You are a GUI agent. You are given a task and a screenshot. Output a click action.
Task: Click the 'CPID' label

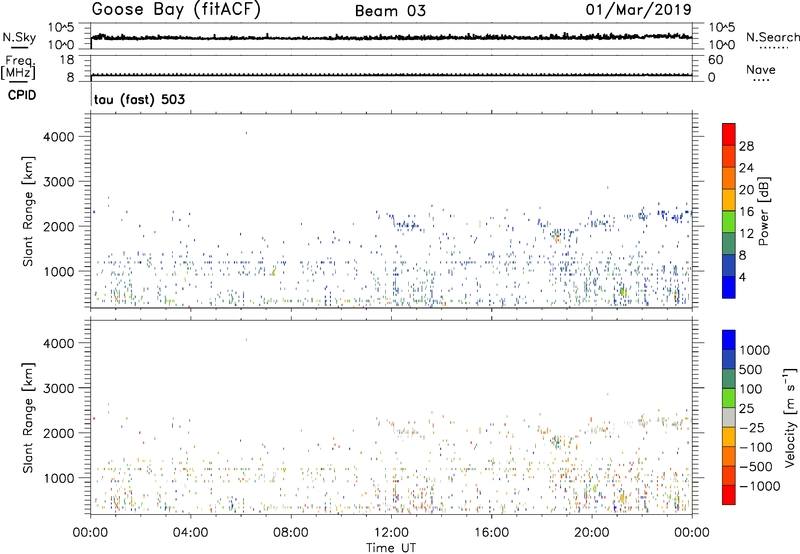pos(22,95)
